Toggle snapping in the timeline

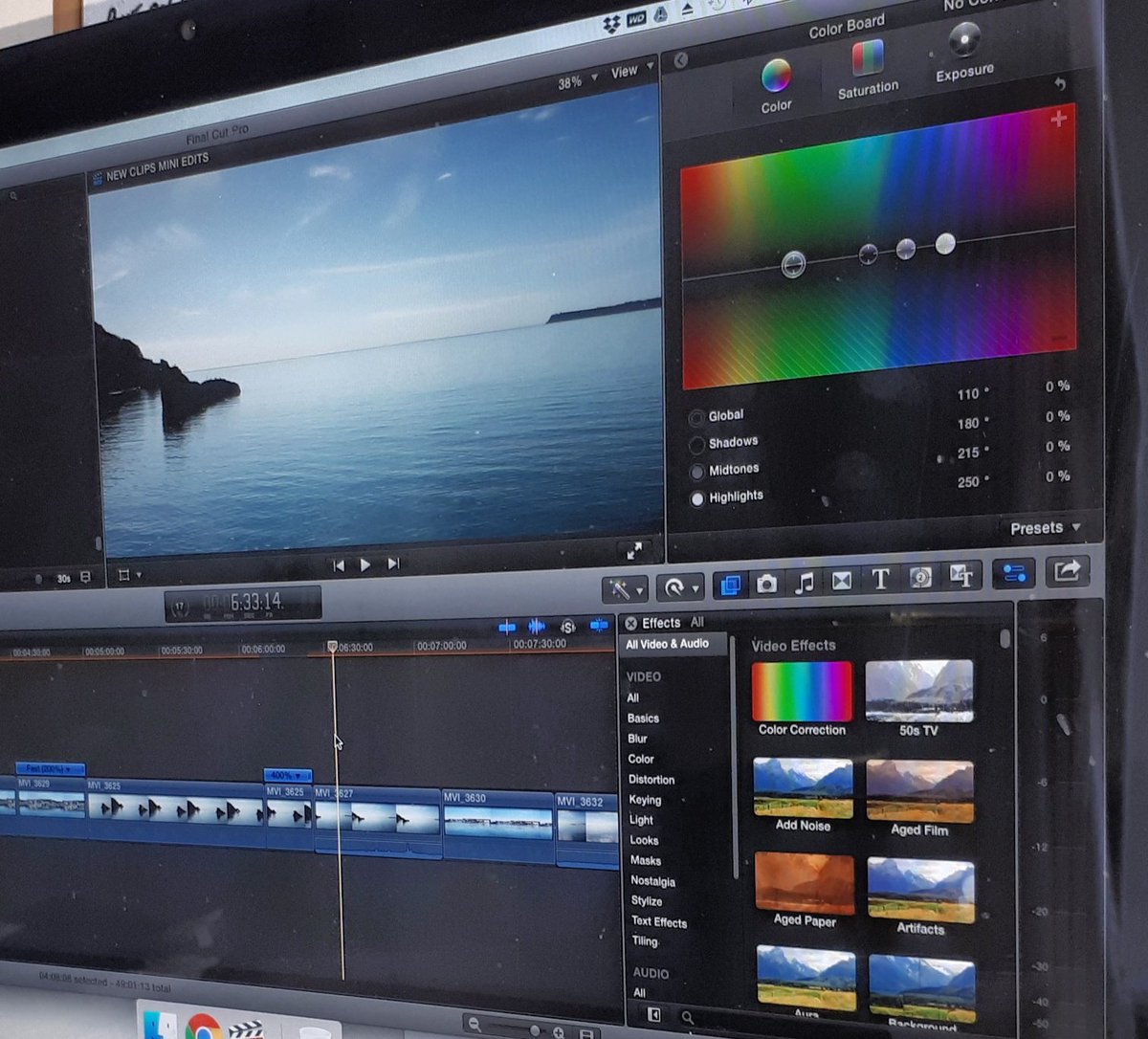[599, 625]
